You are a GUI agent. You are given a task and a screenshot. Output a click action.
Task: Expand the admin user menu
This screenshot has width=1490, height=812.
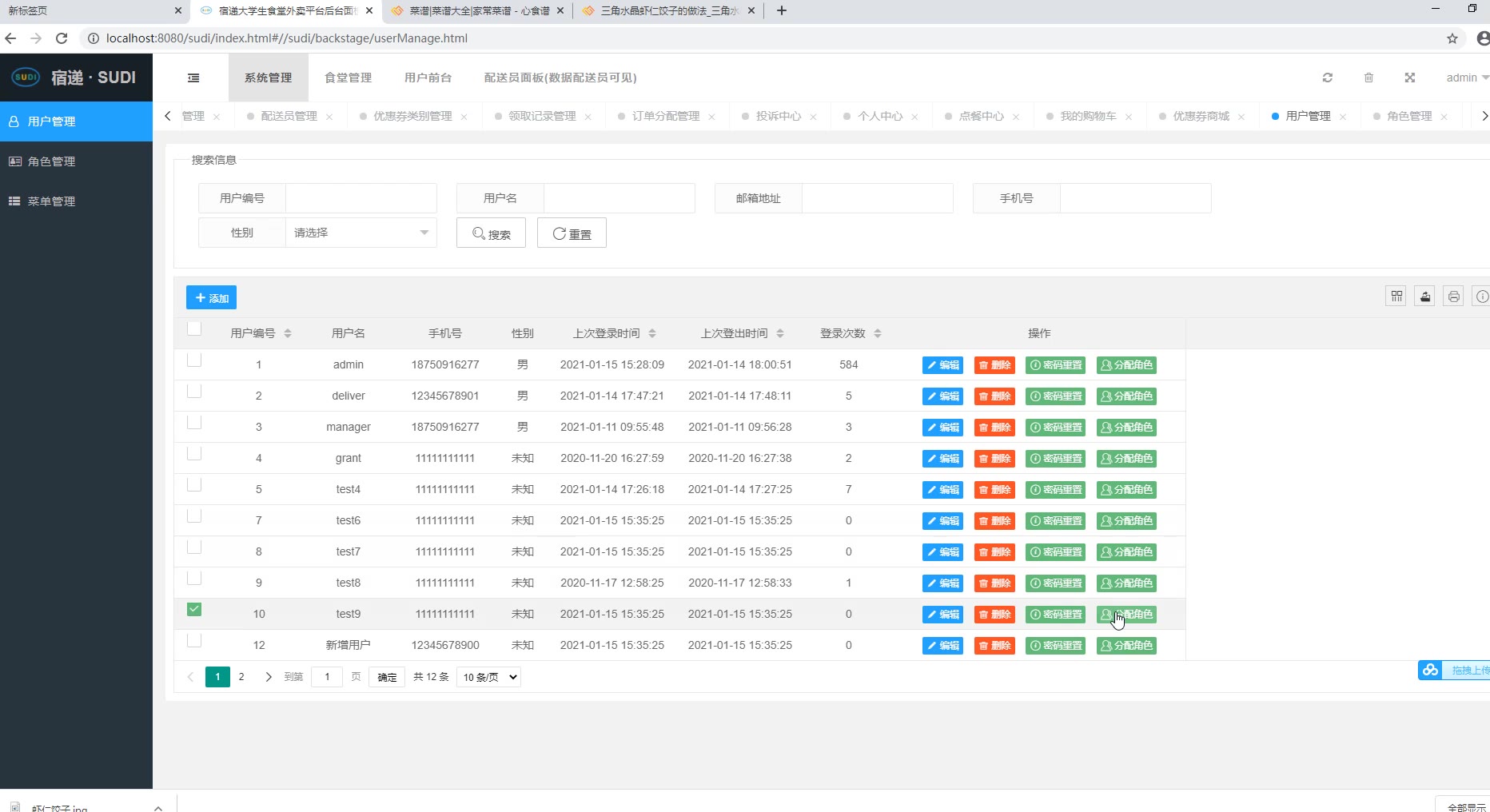click(x=1466, y=78)
